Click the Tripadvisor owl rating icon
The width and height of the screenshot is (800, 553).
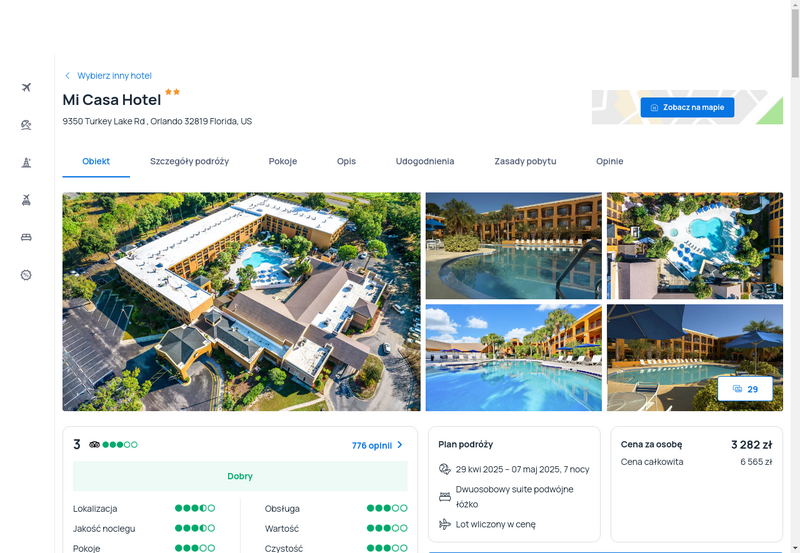(x=94, y=444)
